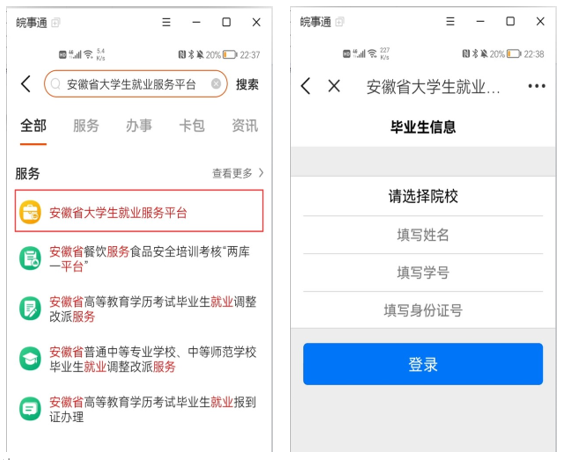The image size is (564, 460).
Task: Open 安徽省高等教育学历考试毕业生就业调整改派服务
Action: pos(153,309)
